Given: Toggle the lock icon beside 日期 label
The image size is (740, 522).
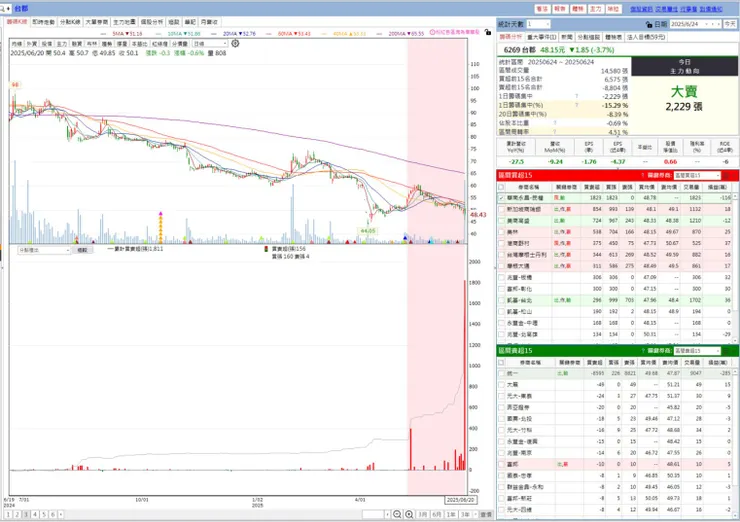Looking at the screenshot, I should click(649, 24).
